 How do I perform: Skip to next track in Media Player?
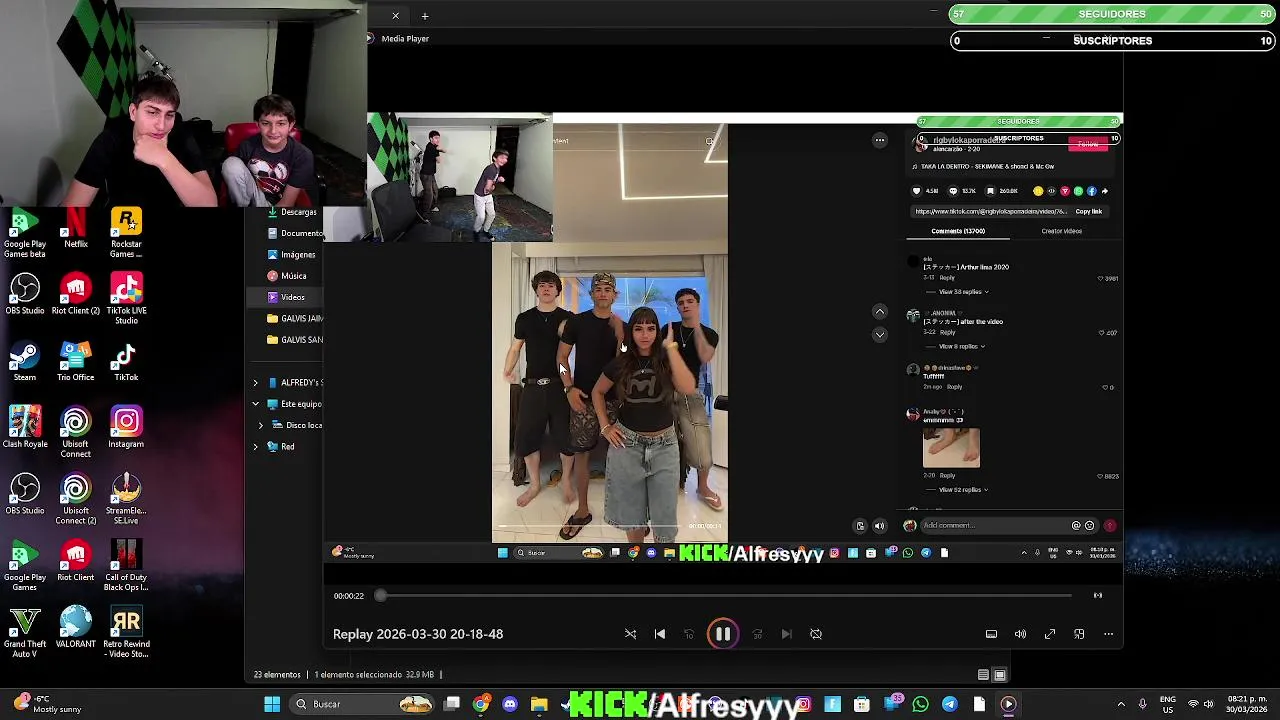pyautogui.click(x=786, y=634)
